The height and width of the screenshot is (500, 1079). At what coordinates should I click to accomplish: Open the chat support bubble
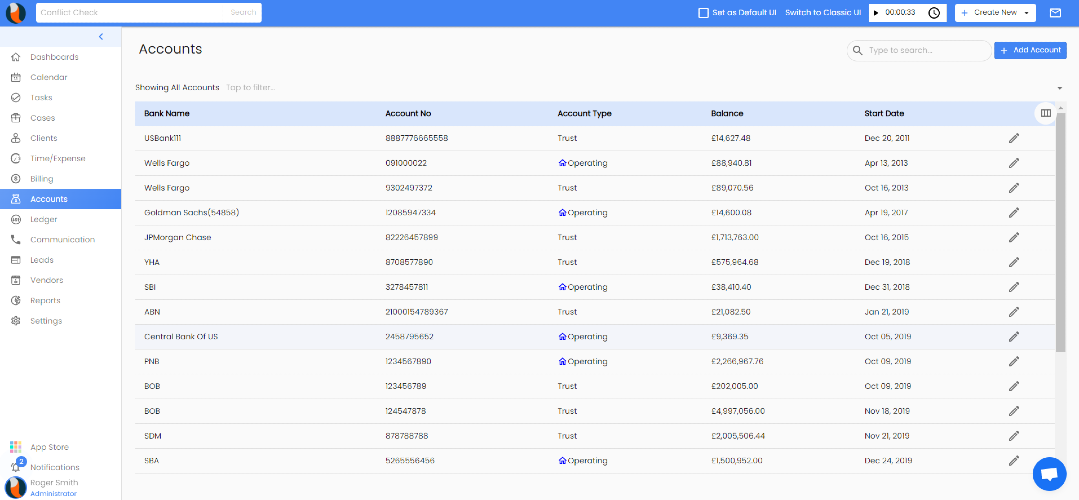(1049, 474)
